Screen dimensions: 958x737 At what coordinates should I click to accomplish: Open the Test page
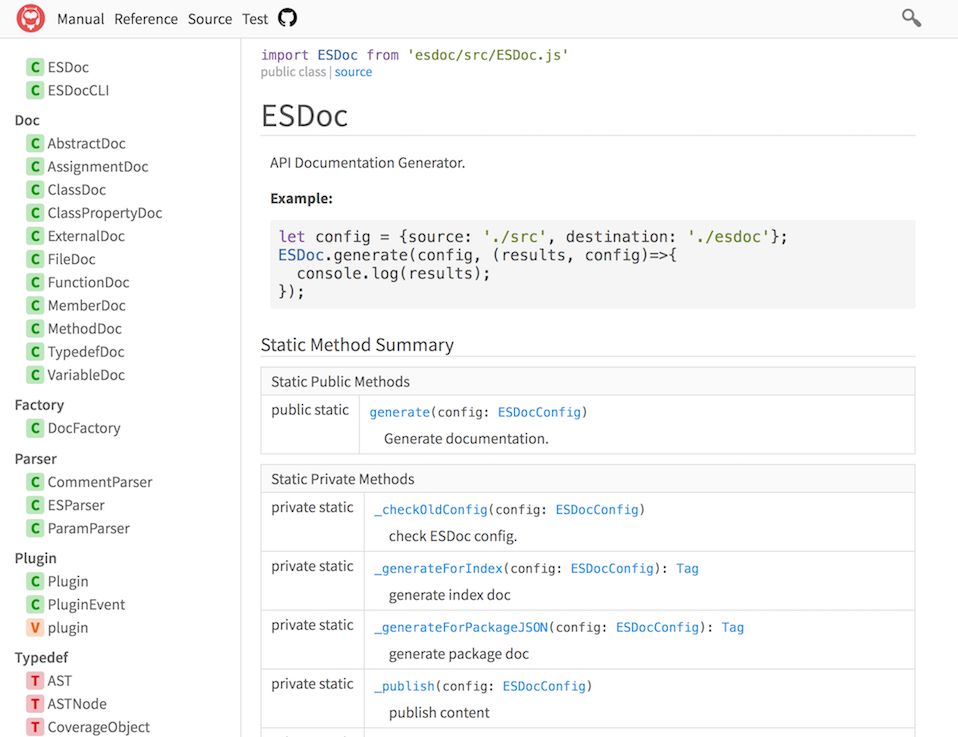point(255,18)
